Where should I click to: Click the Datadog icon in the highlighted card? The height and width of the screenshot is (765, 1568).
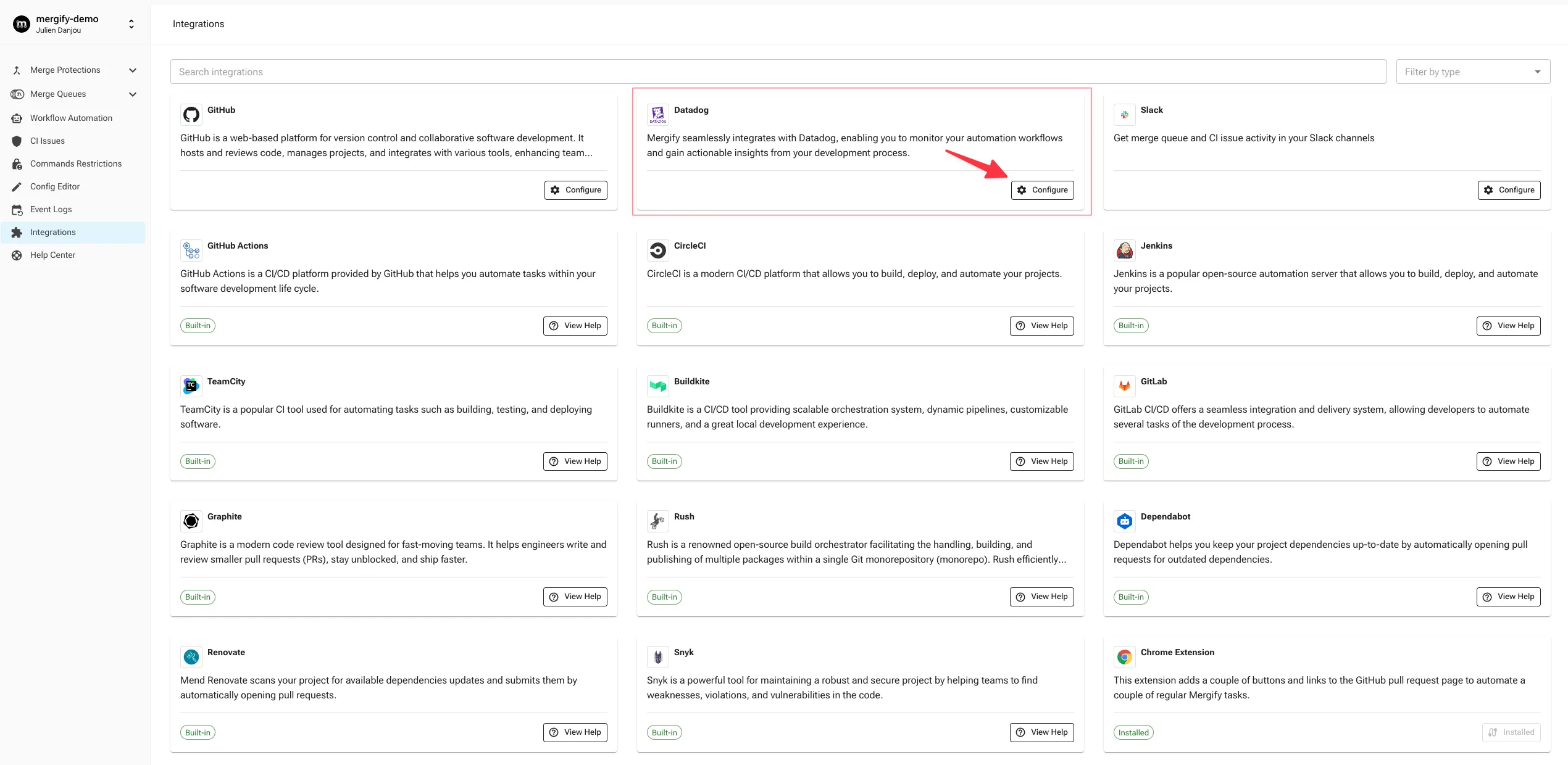coord(657,114)
